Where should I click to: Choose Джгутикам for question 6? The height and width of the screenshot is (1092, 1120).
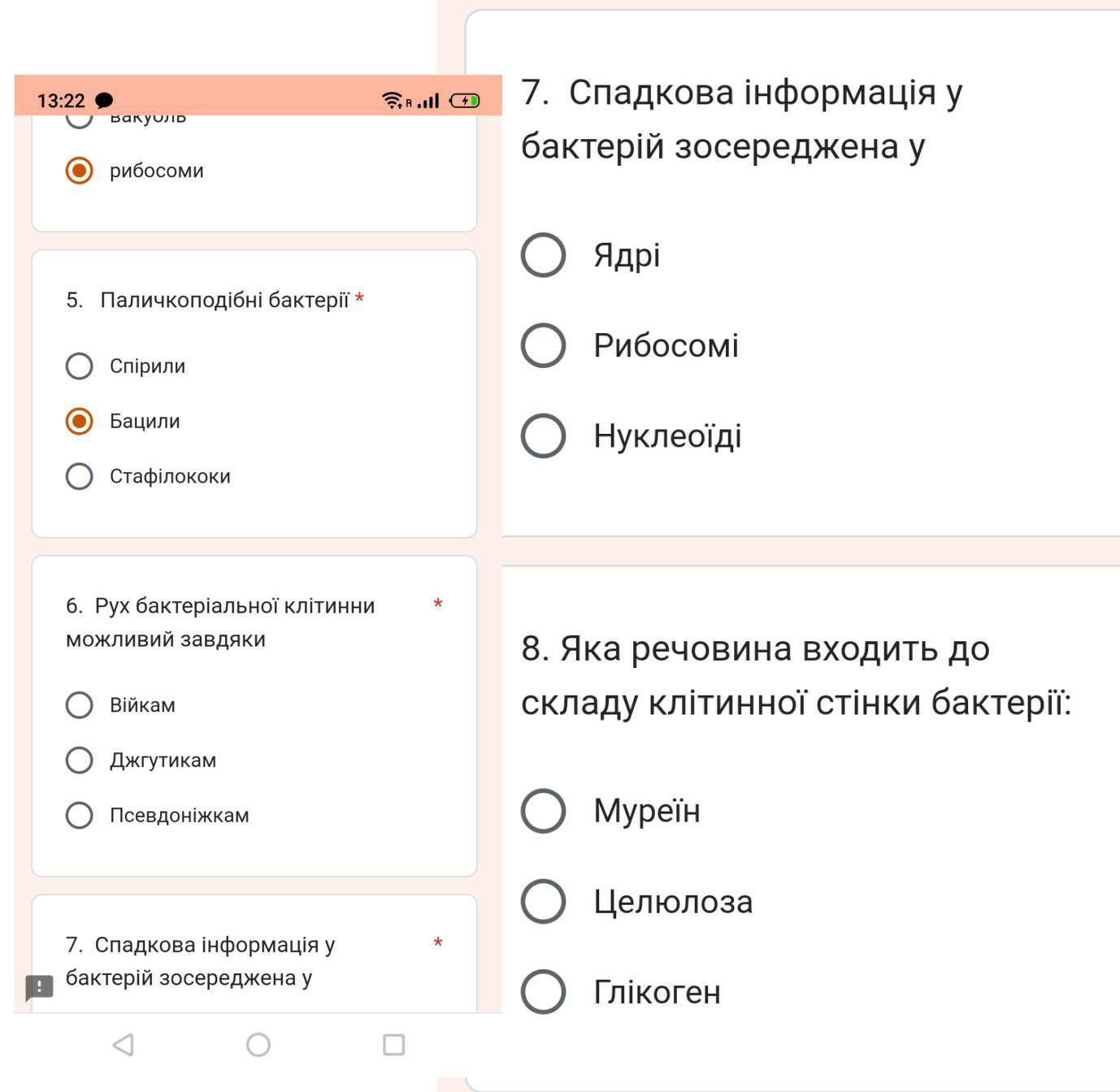tap(79, 760)
